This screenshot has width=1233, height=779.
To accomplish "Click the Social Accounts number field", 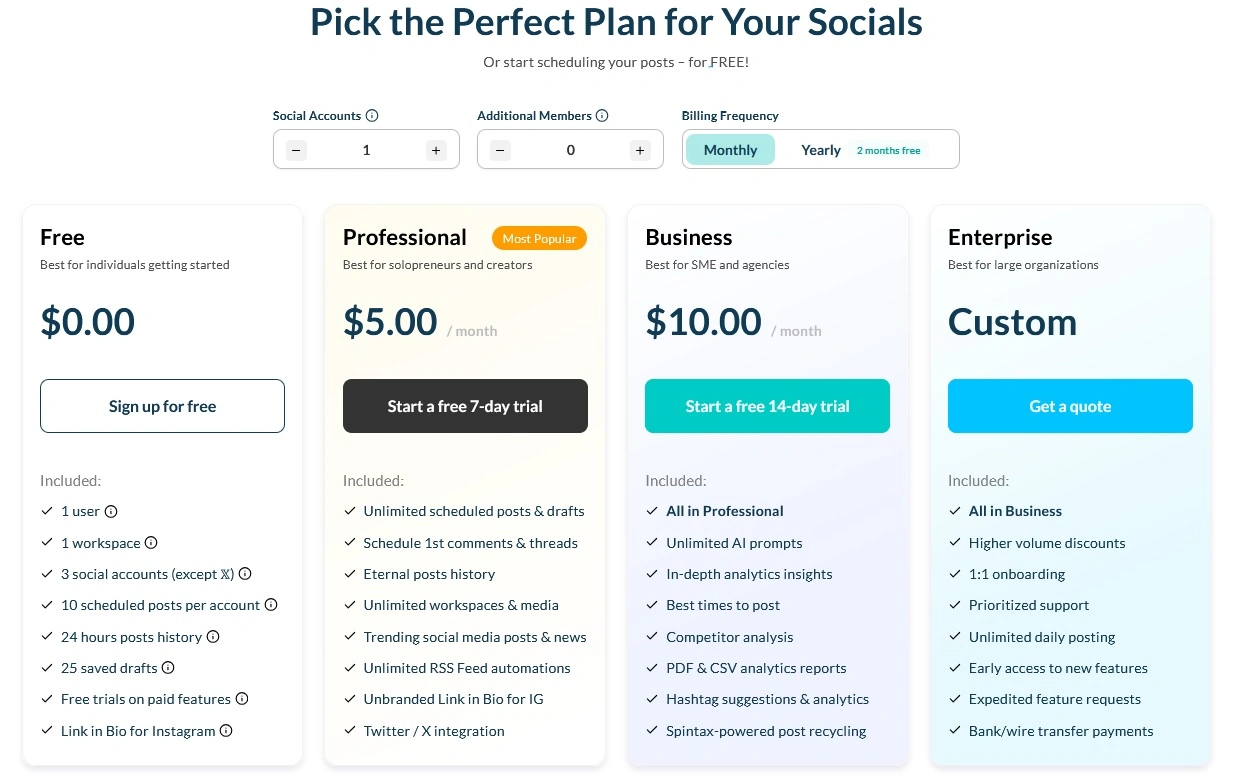I will [366, 149].
